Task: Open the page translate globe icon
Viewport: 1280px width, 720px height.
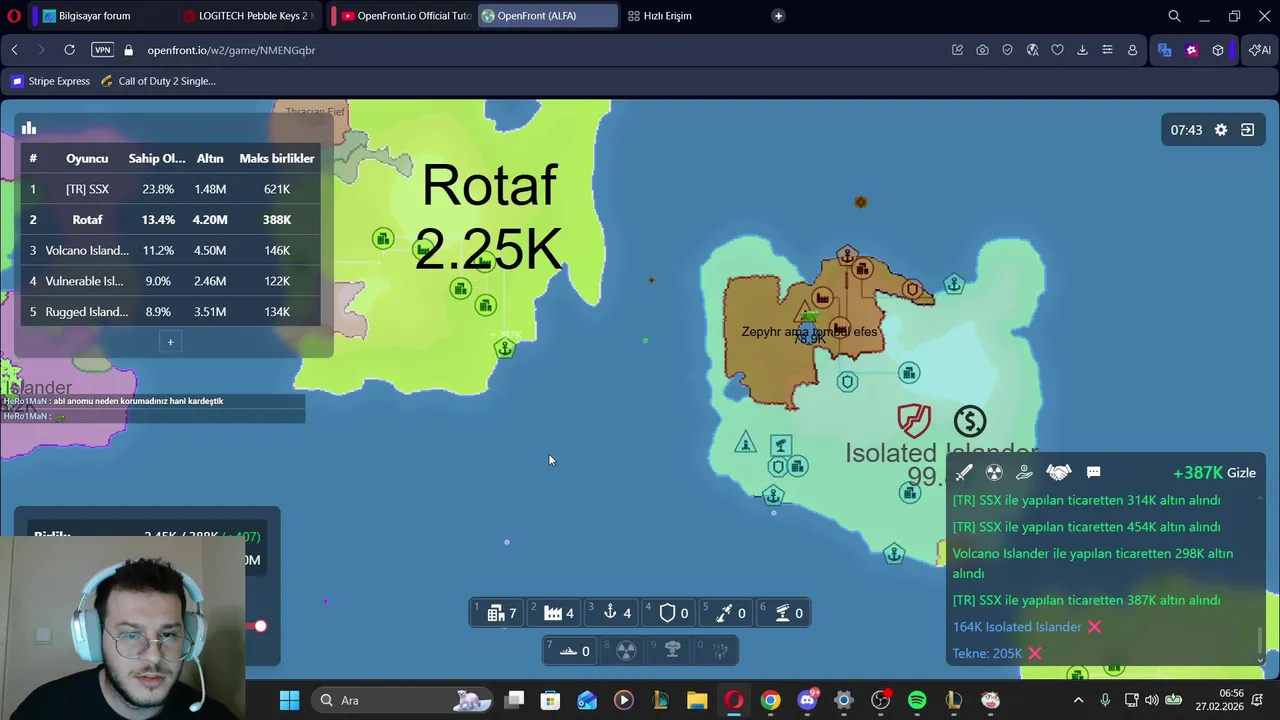Action: coord(1032,50)
